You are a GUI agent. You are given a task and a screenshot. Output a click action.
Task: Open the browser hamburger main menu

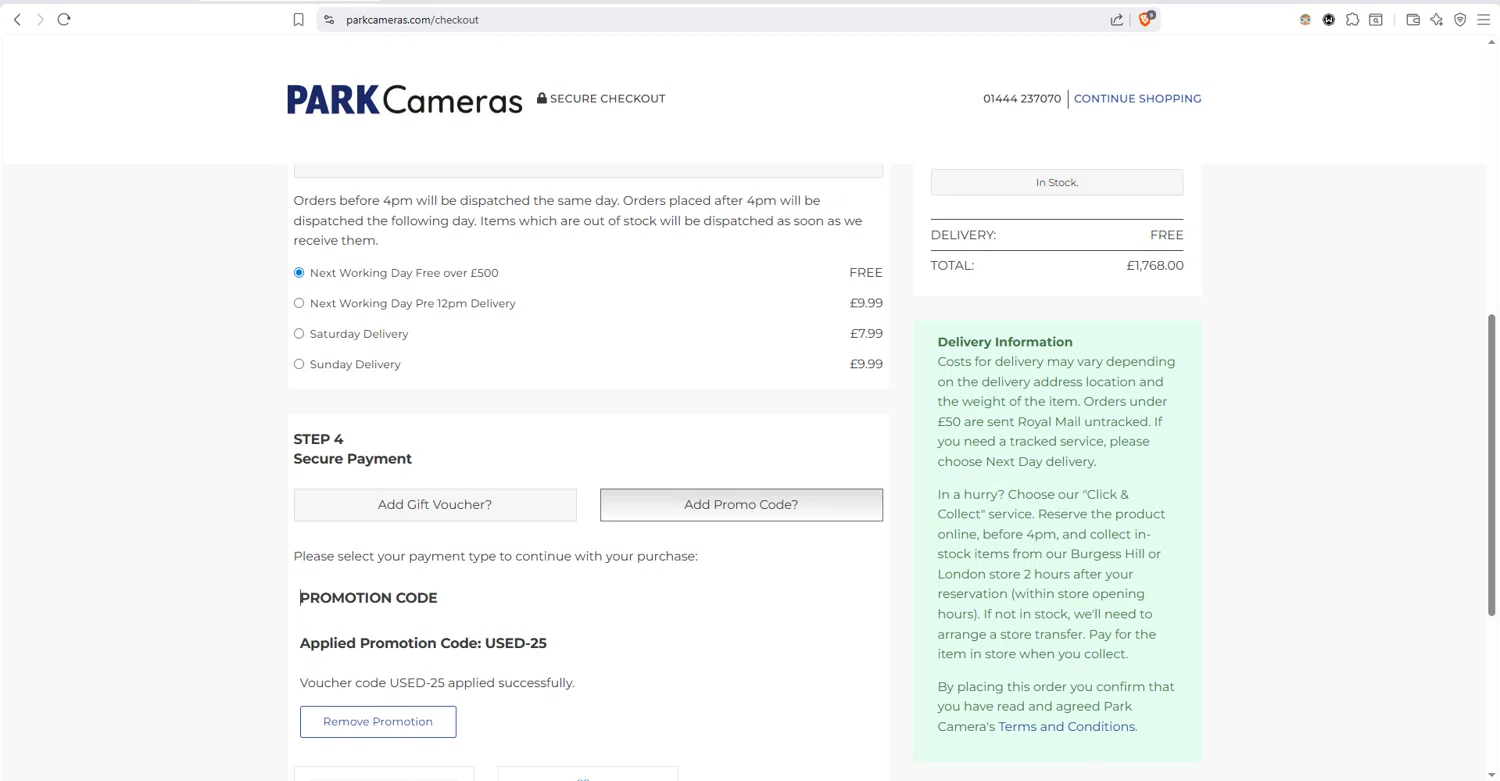1483,19
